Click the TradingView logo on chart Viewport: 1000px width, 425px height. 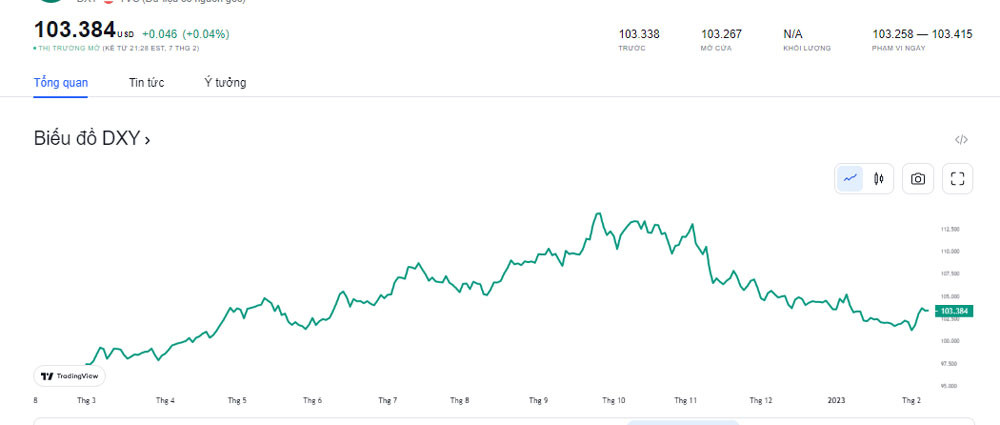pyautogui.click(x=69, y=376)
